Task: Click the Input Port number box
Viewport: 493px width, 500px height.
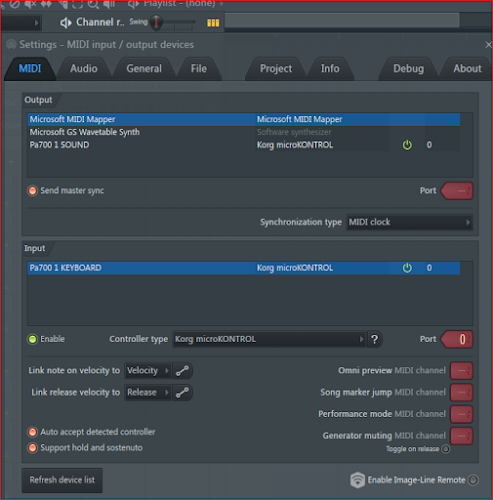Action: coord(457,339)
